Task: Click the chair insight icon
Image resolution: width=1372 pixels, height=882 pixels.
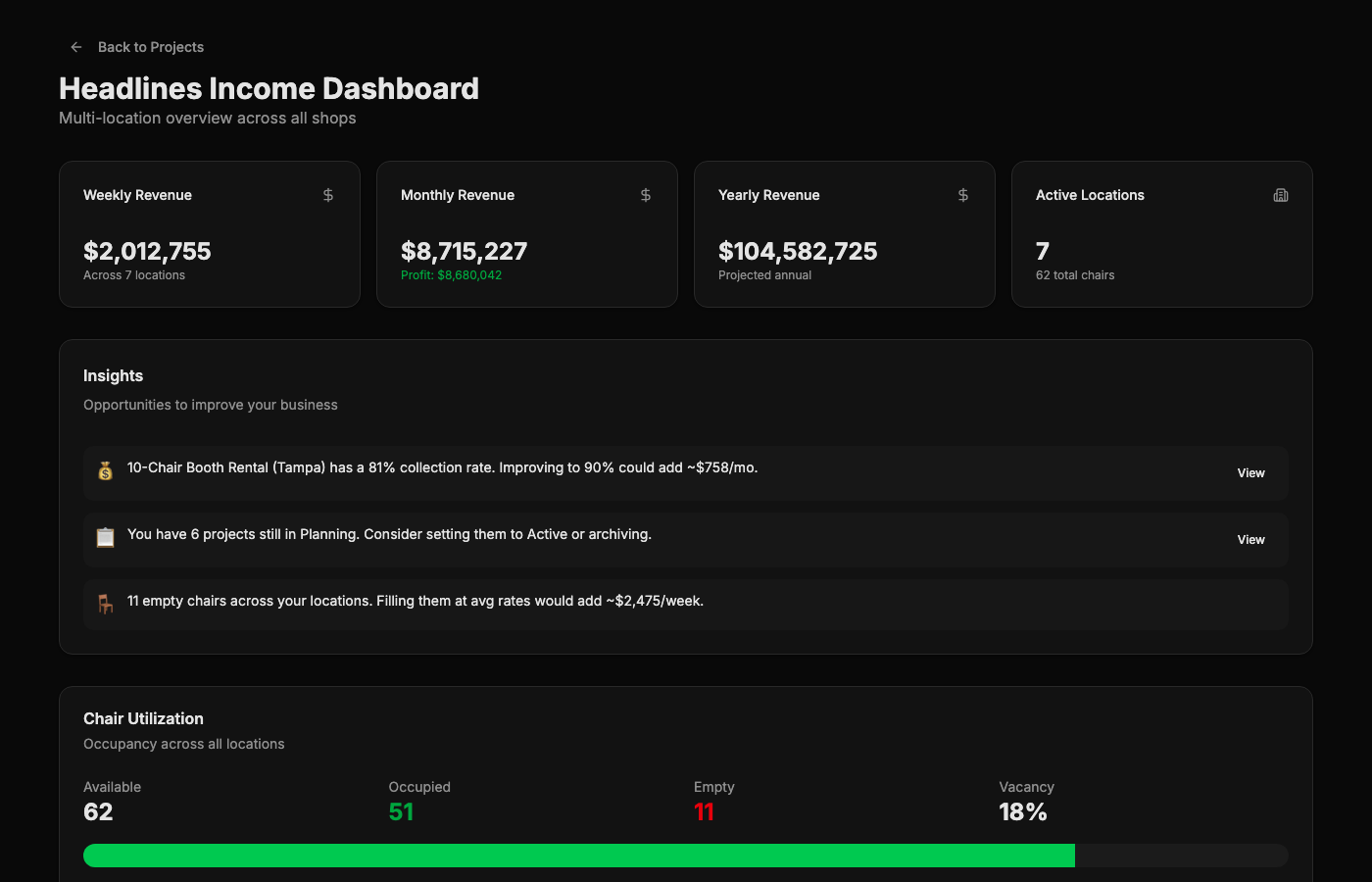Action: [106, 604]
